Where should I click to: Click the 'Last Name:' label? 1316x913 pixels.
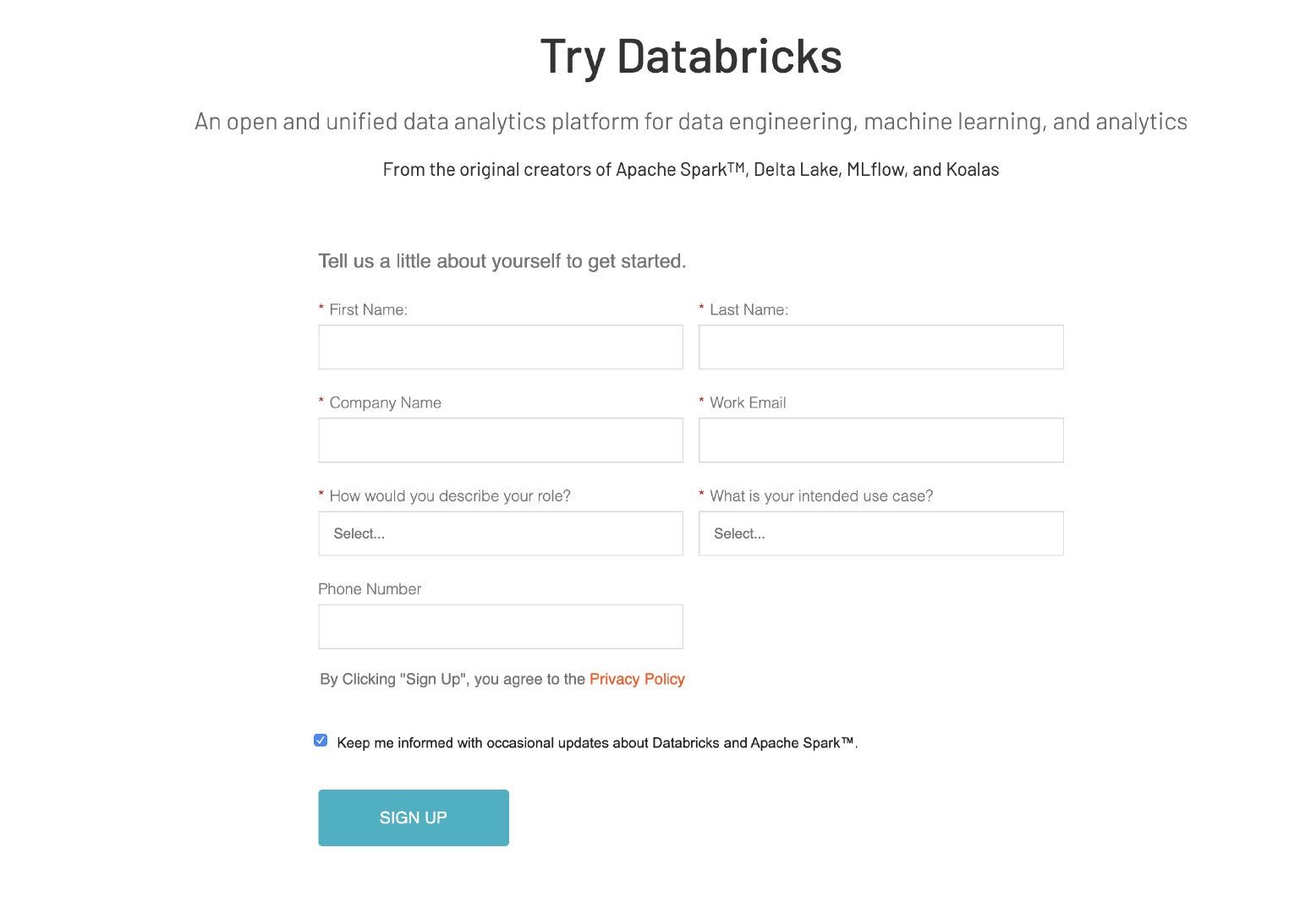coord(748,309)
